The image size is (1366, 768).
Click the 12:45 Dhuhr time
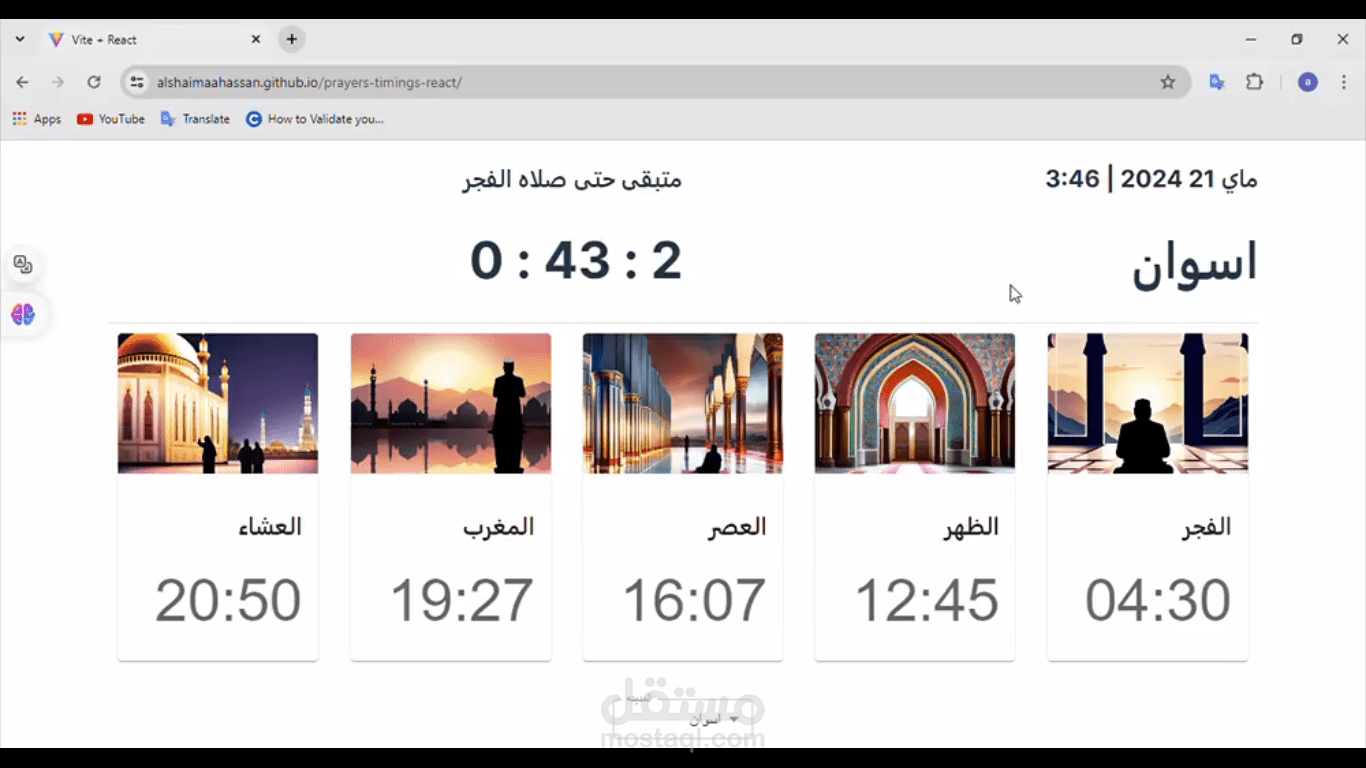click(926, 600)
